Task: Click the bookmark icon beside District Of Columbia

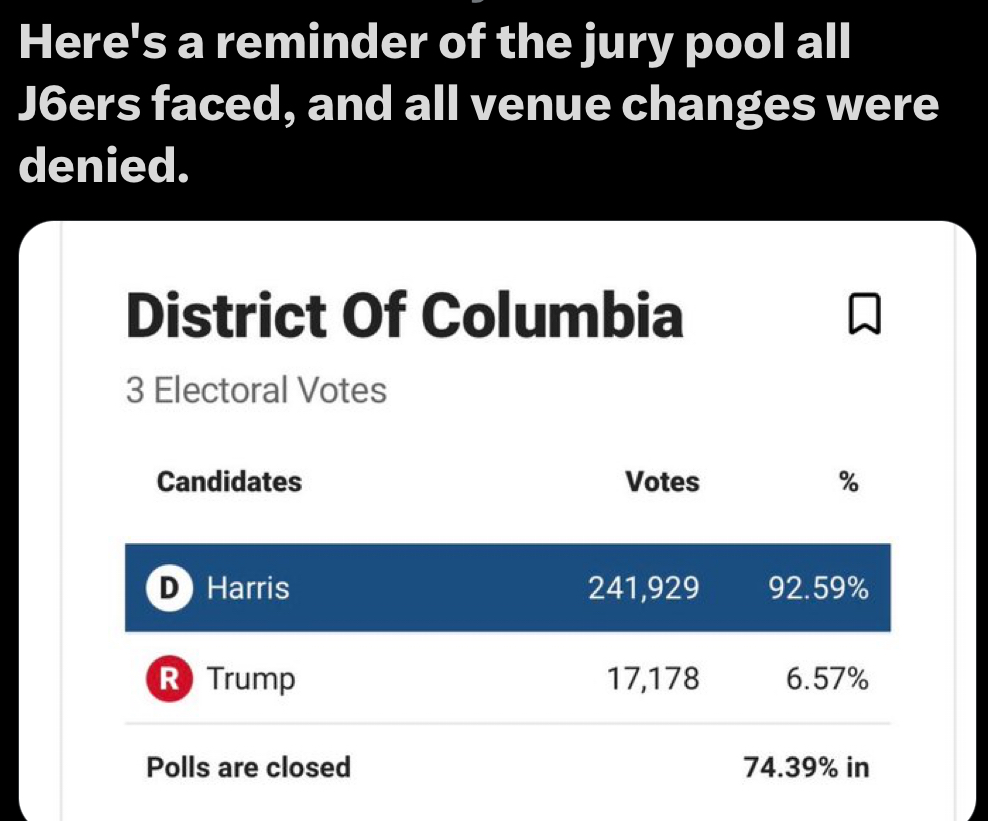Action: tap(864, 313)
